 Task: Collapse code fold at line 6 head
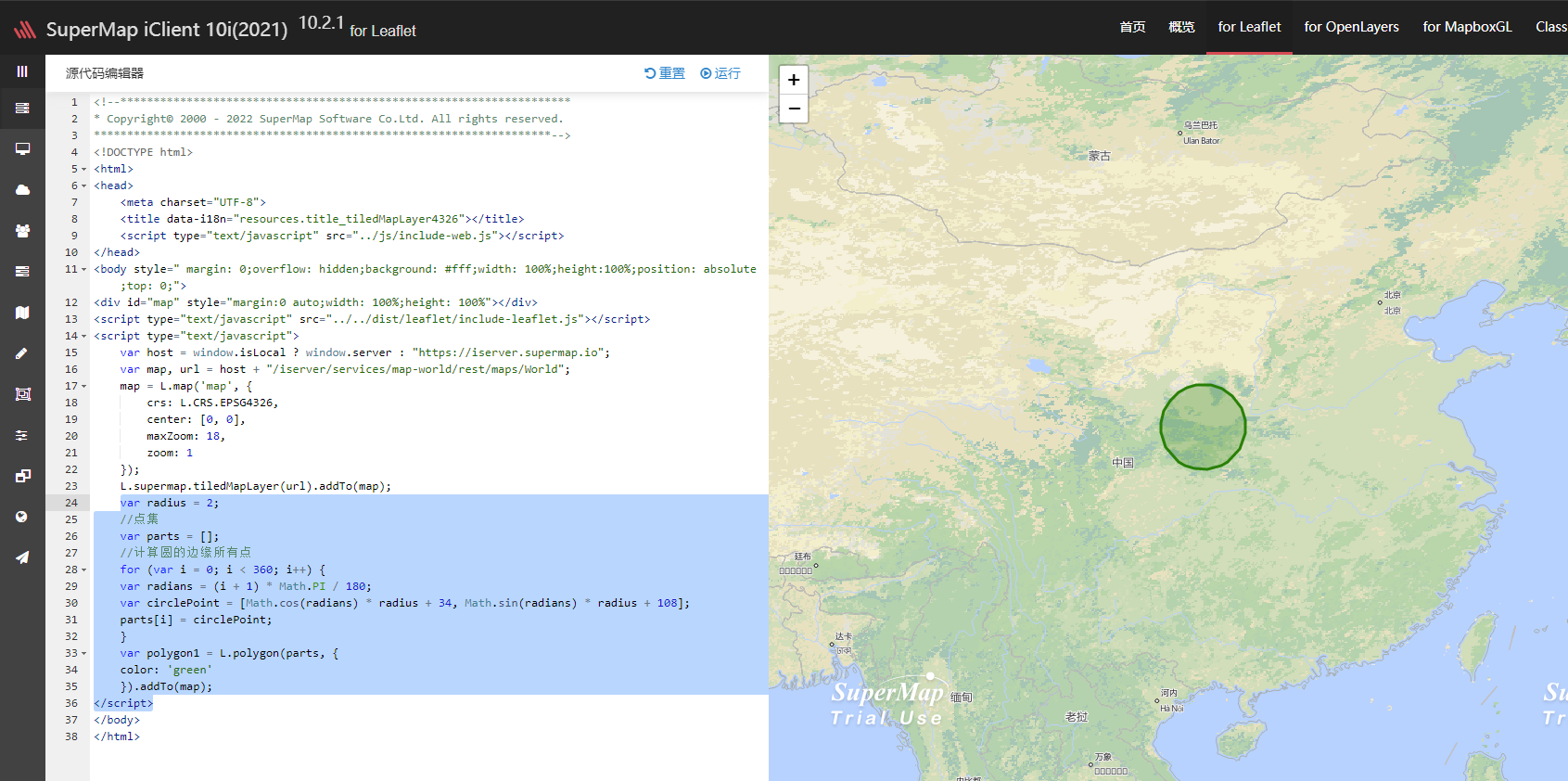(83, 186)
